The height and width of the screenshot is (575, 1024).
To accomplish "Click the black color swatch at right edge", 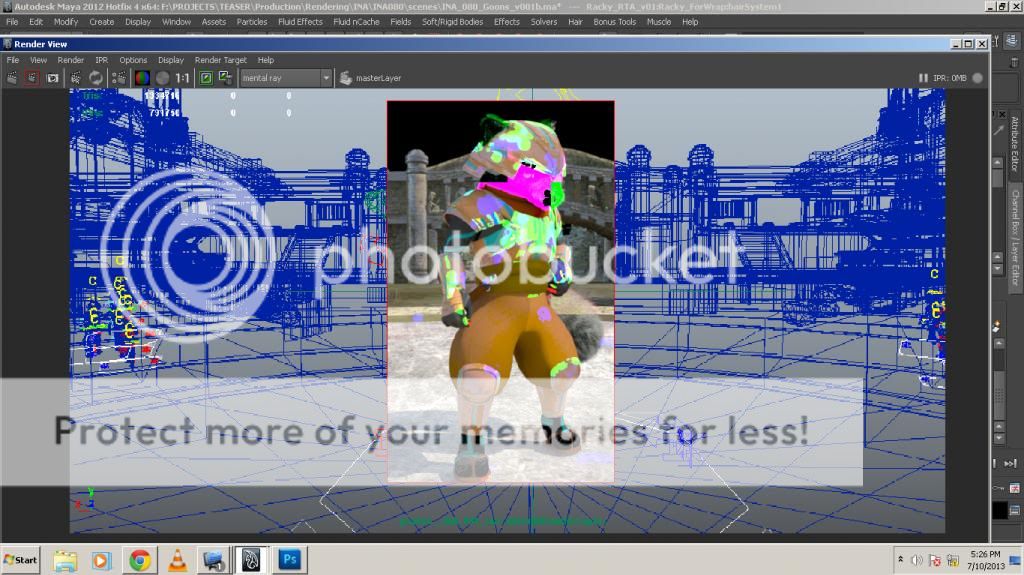I will (1000, 510).
